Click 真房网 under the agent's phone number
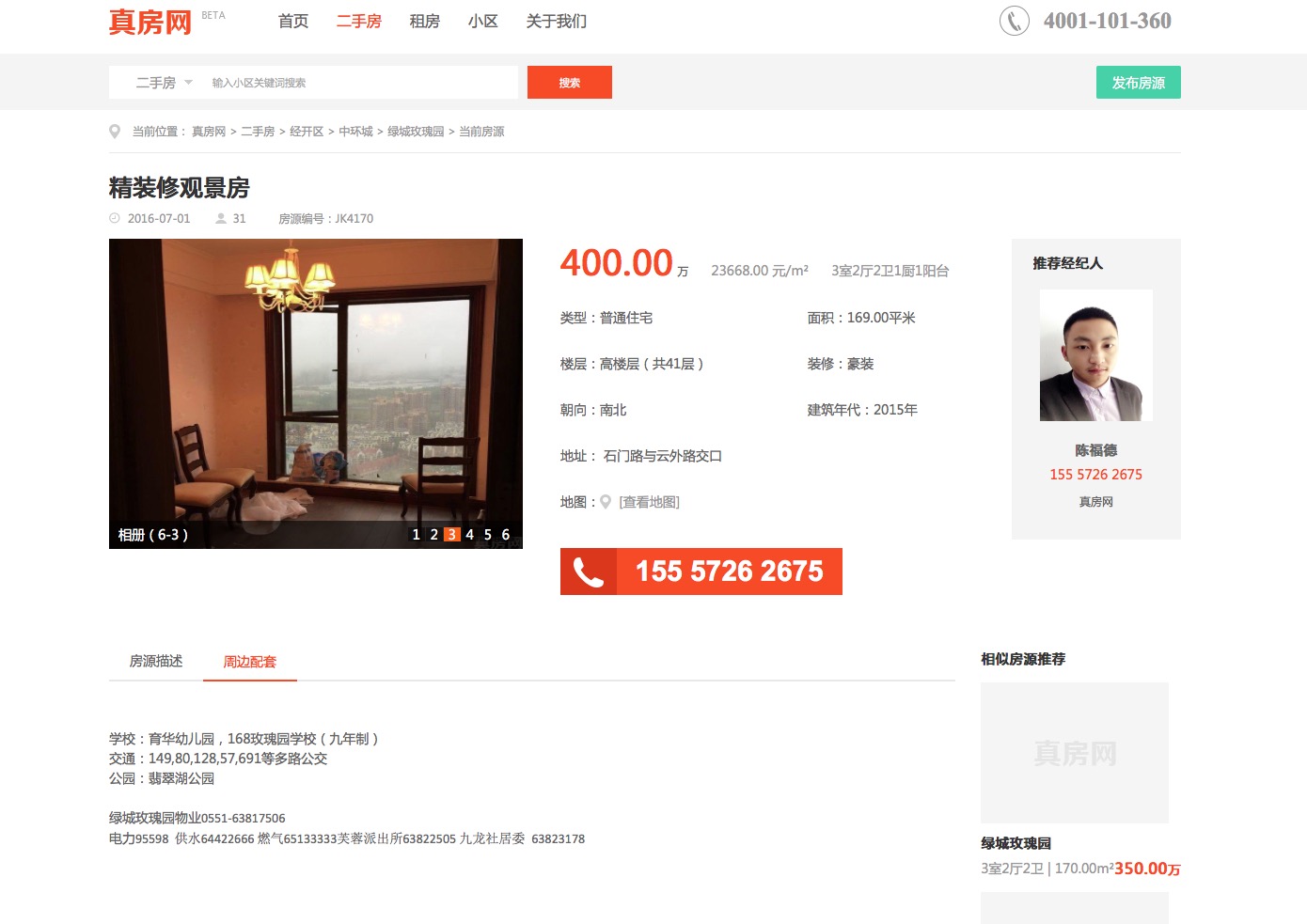Viewport: 1307px width, 924px height. click(x=1096, y=502)
